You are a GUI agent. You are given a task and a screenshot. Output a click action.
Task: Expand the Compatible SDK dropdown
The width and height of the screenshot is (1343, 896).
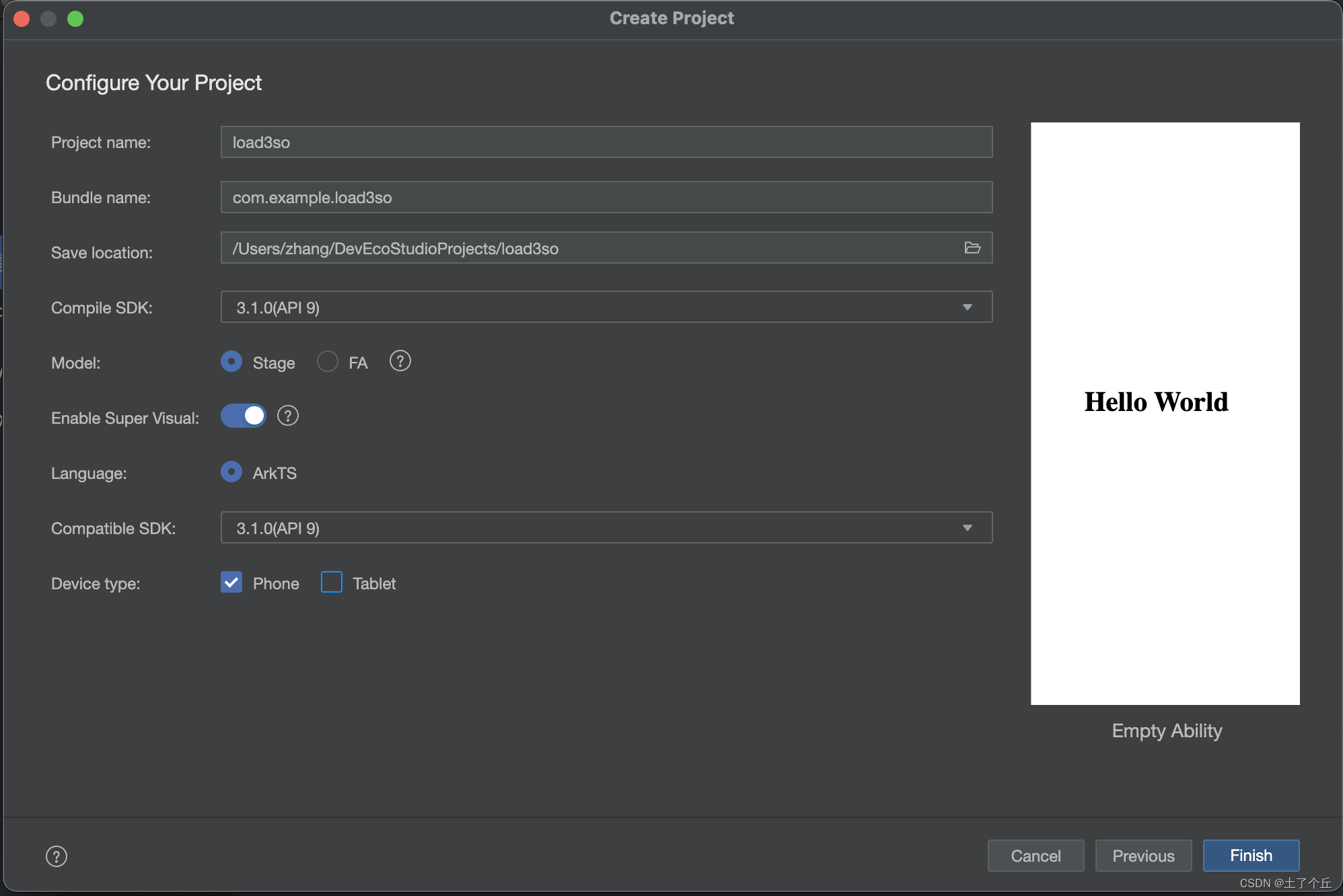click(967, 526)
